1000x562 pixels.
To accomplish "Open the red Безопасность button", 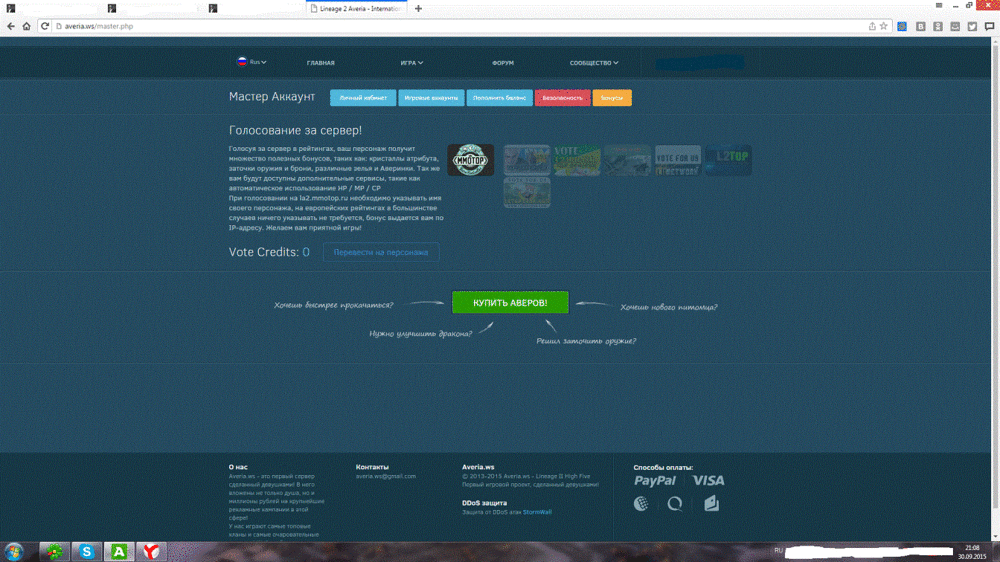I will [562, 98].
